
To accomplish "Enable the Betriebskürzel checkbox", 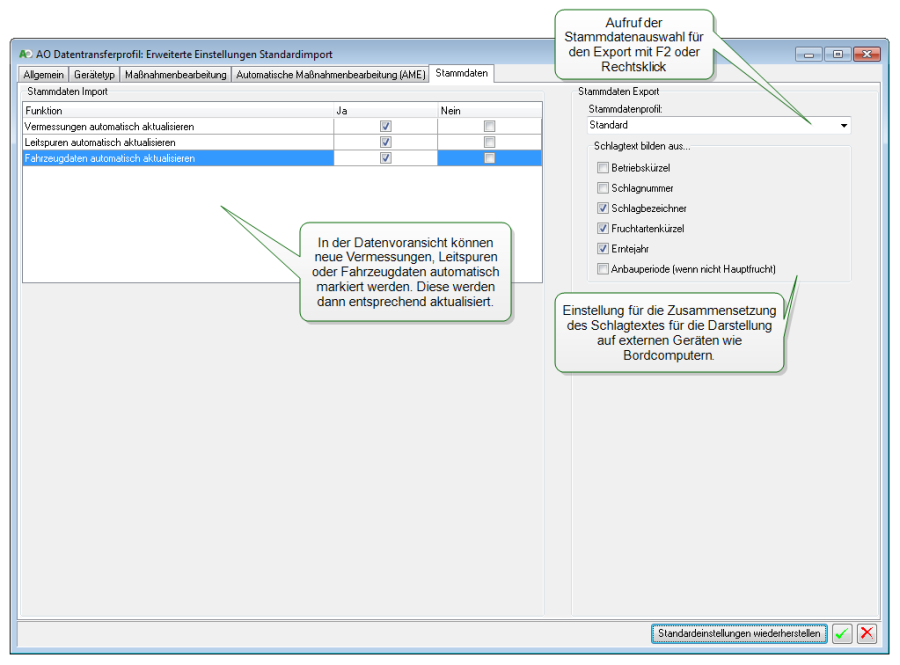I will (x=602, y=168).
